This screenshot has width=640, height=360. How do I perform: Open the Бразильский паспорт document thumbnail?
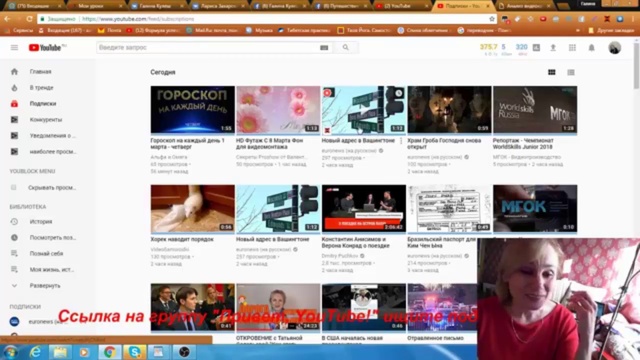click(x=449, y=209)
